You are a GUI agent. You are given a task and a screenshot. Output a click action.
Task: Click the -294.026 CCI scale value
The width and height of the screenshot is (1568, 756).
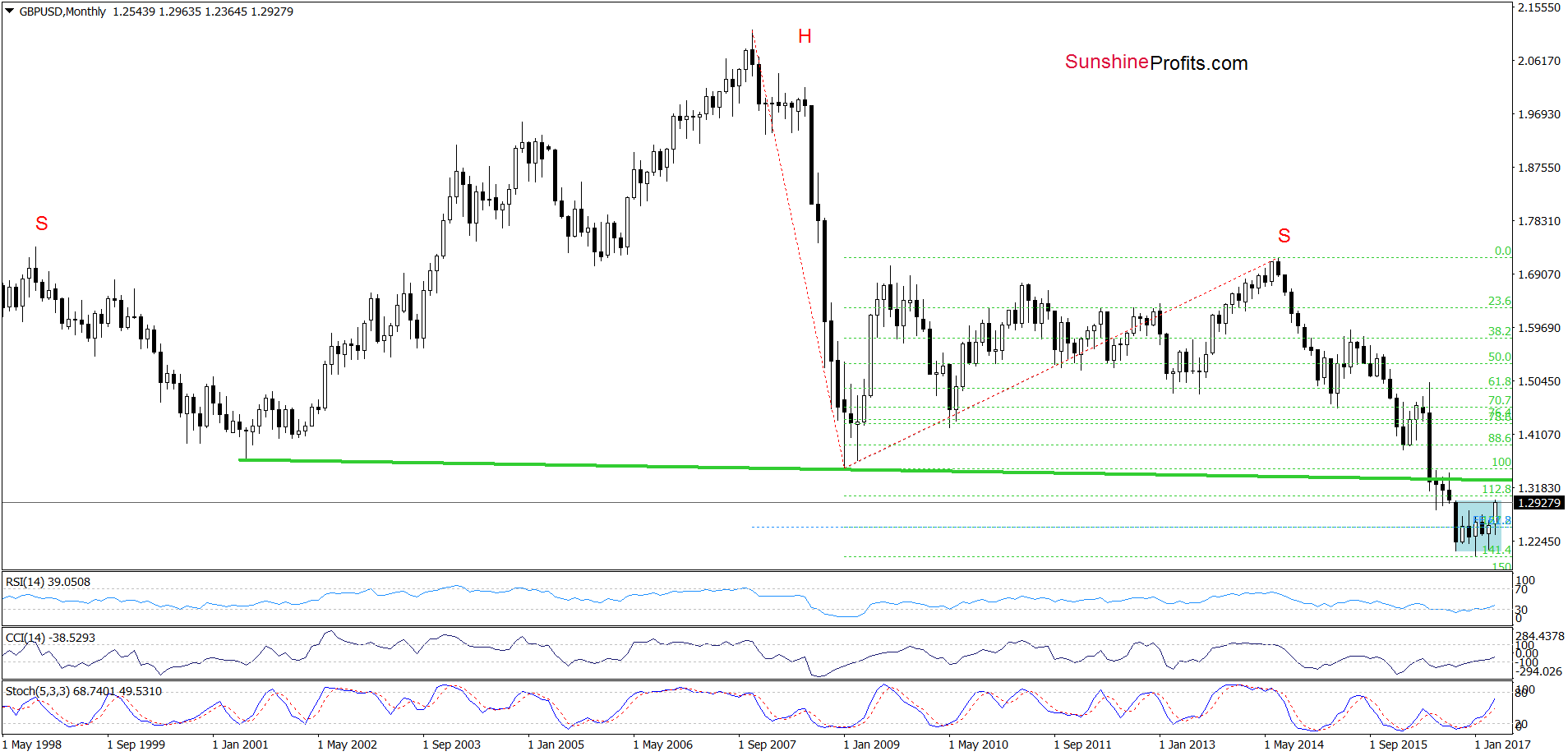click(1538, 671)
